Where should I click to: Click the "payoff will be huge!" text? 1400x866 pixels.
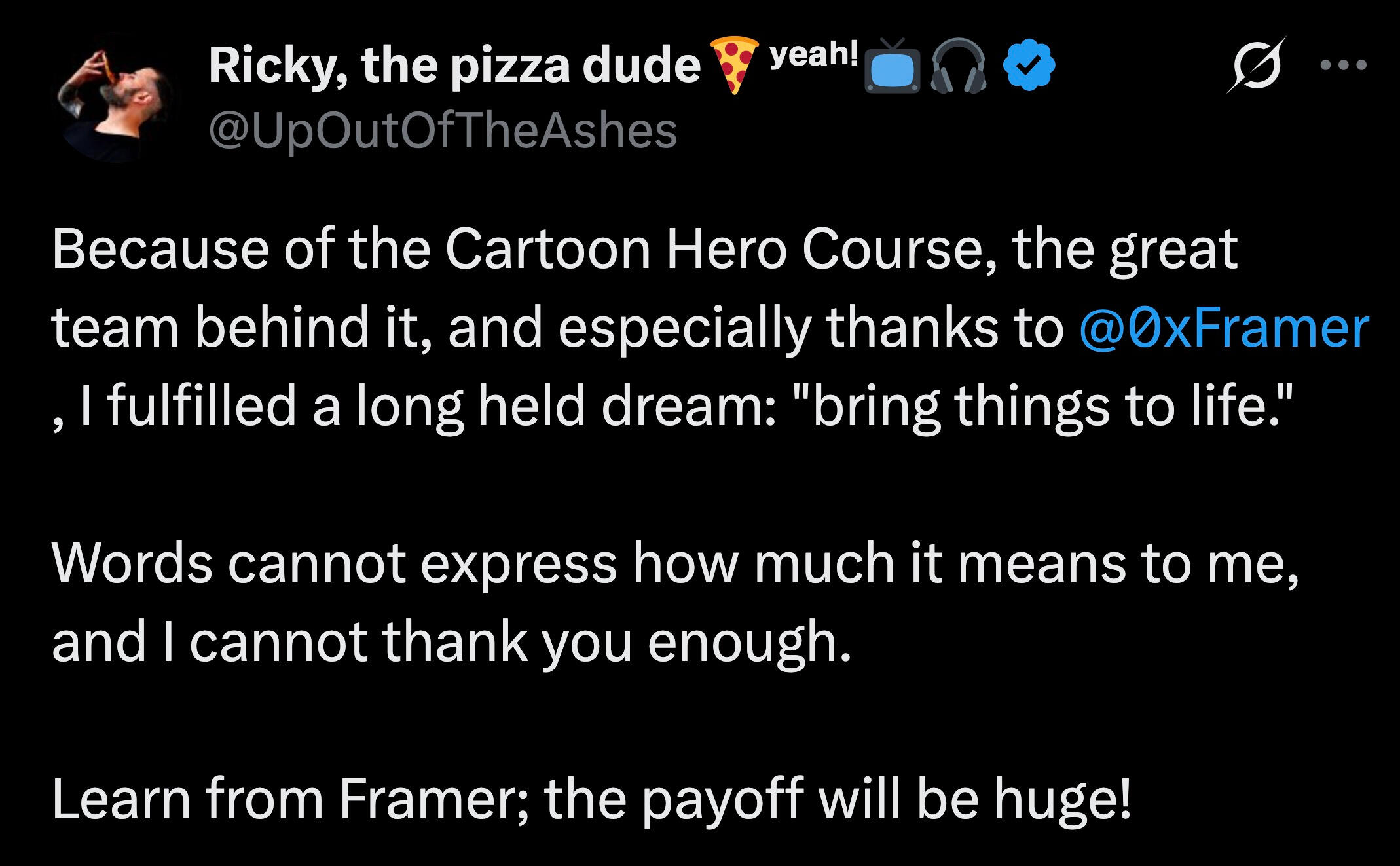pos(885,799)
